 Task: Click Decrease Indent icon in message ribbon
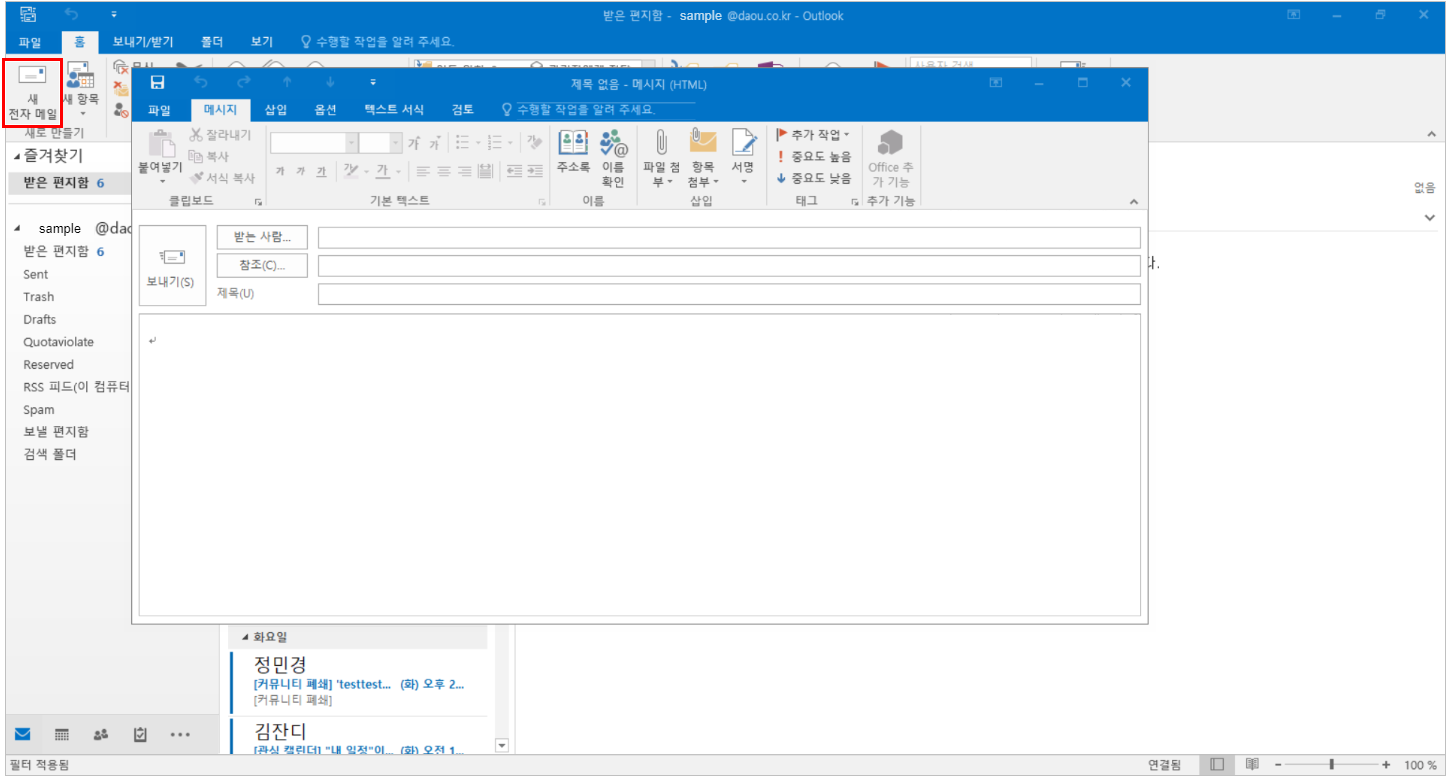coord(515,171)
